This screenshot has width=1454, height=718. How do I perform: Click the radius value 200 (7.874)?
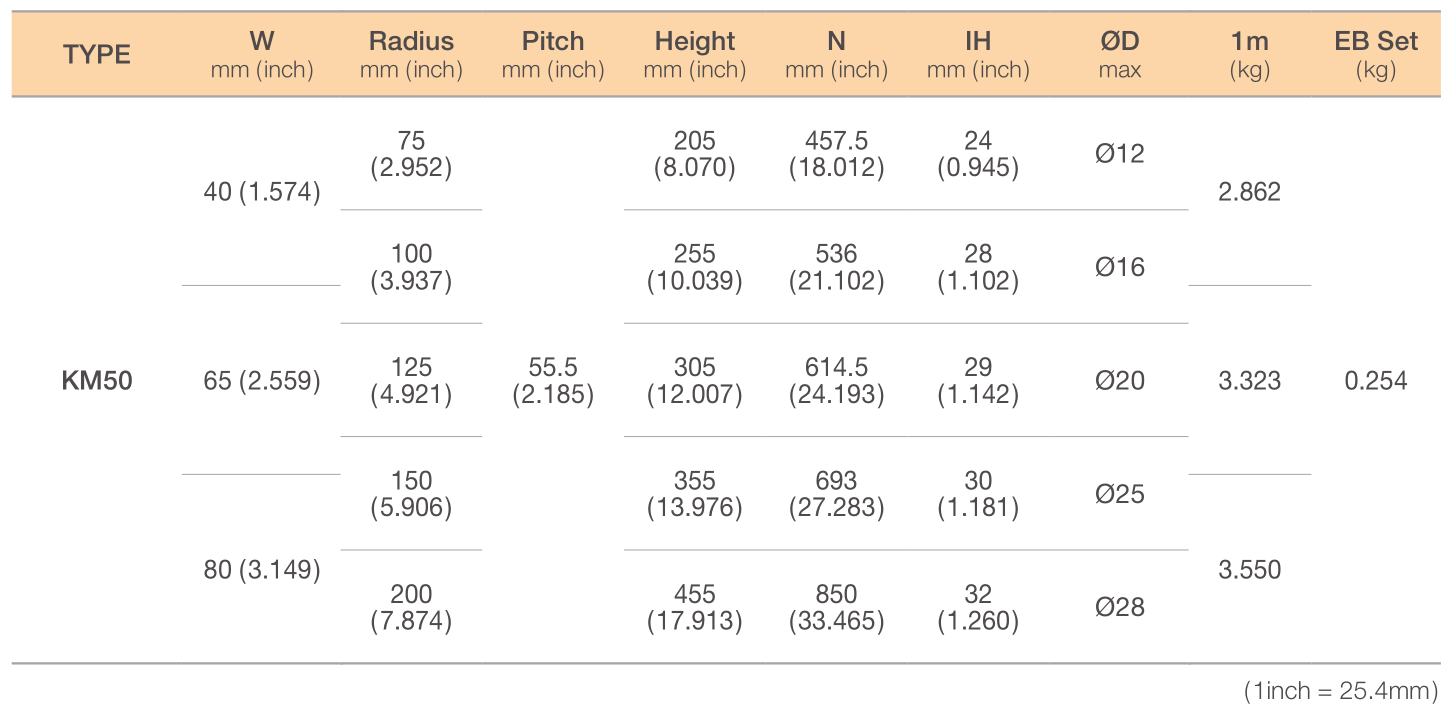[x=411, y=608]
